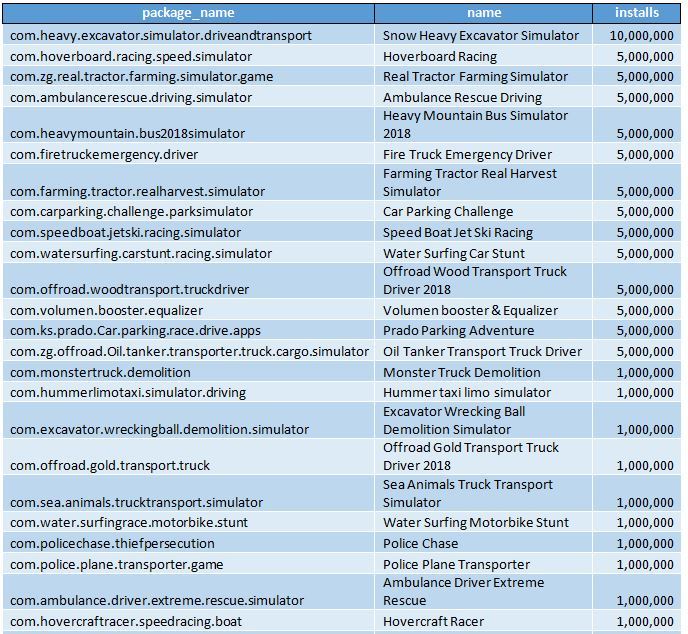
Task: Click com.ambulancerescue.driving.simulator cell
Action: (x=188, y=97)
